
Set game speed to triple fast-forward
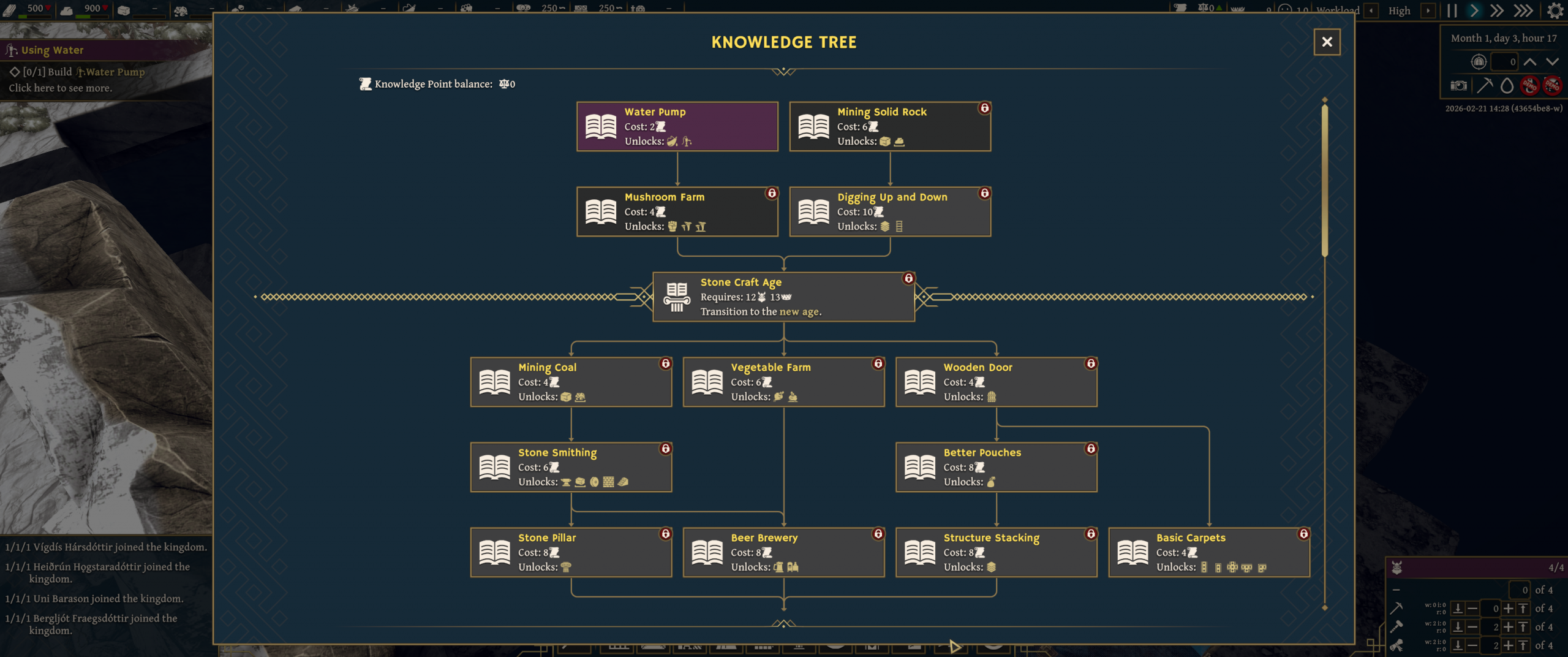coord(1523,10)
